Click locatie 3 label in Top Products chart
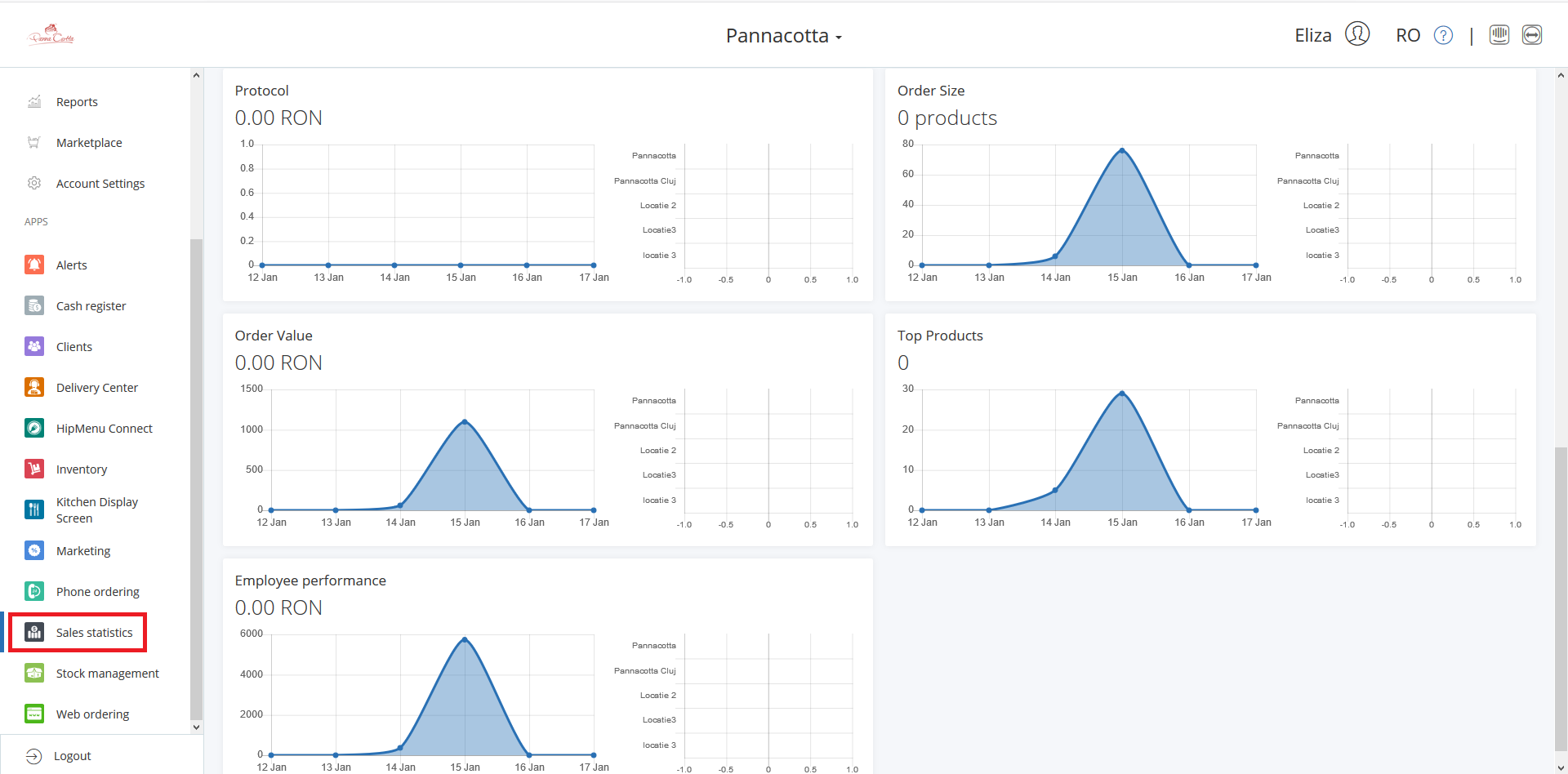Image resolution: width=1568 pixels, height=774 pixels. tap(1322, 500)
